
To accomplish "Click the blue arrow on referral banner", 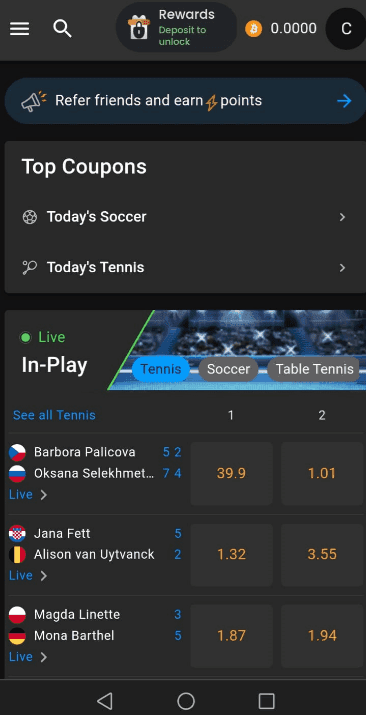I will [344, 101].
